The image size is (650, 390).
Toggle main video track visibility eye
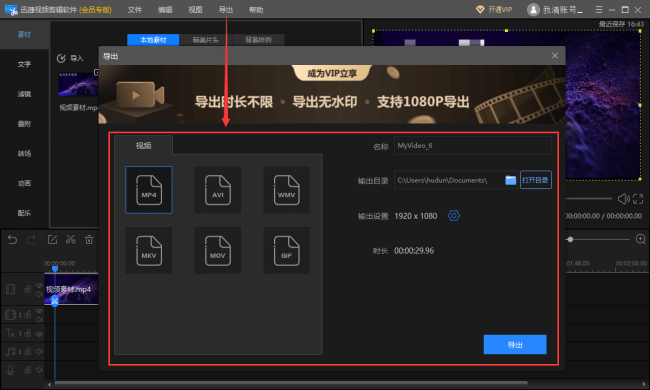click(39, 286)
